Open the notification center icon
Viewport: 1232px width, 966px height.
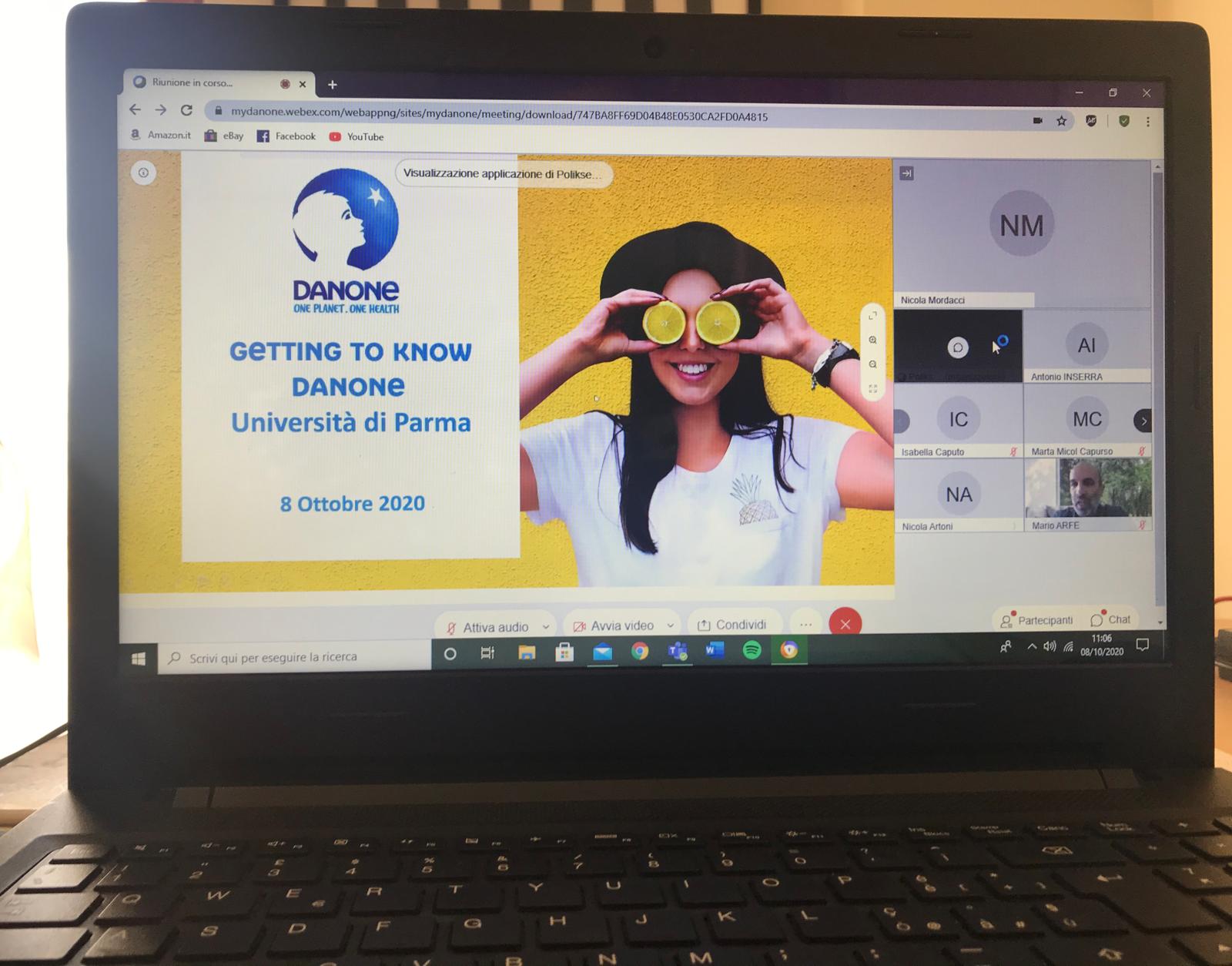pyautogui.click(x=1143, y=646)
